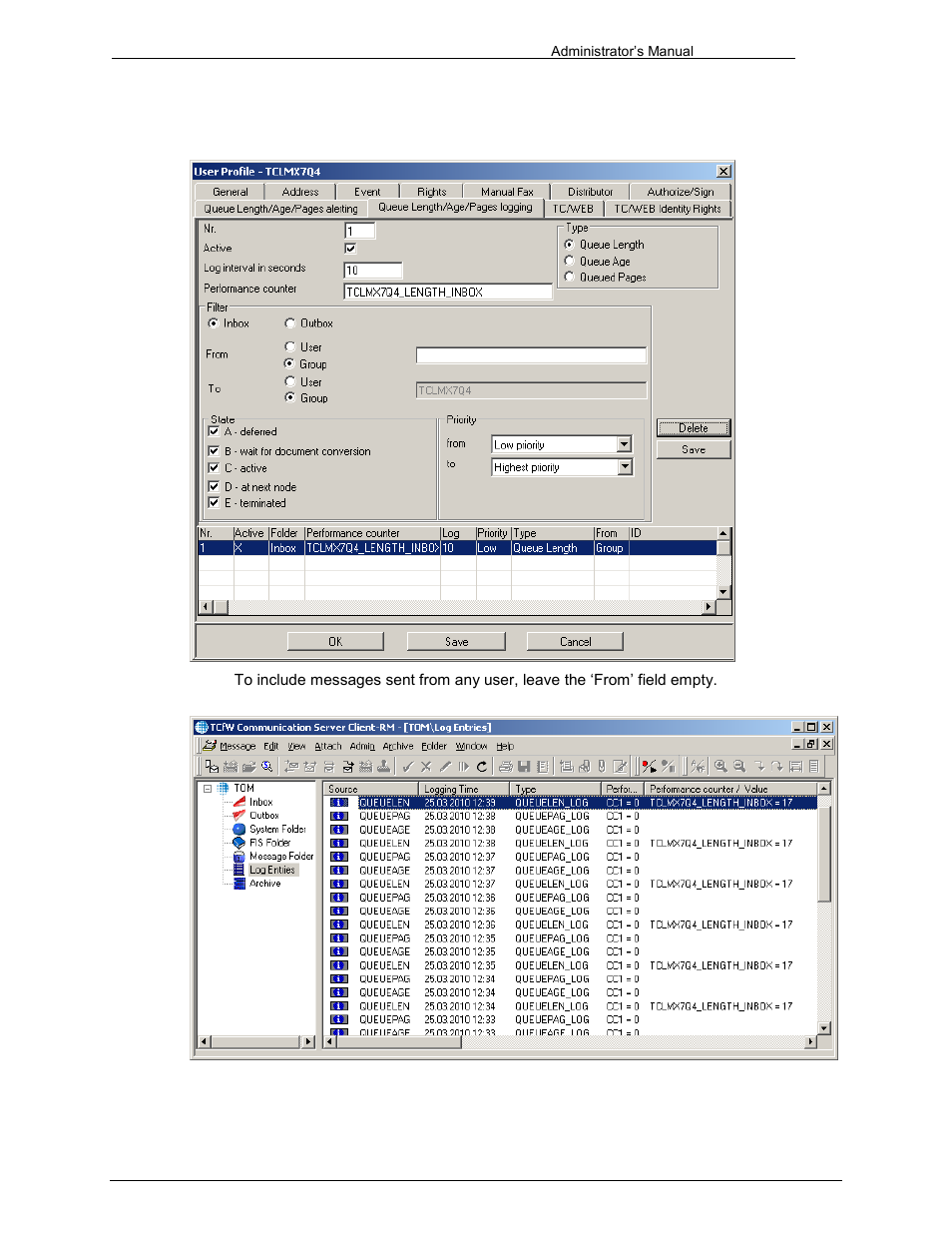Uncheck state A - deferred
Image resolution: width=952 pixels, height=1233 pixels.
[x=214, y=431]
